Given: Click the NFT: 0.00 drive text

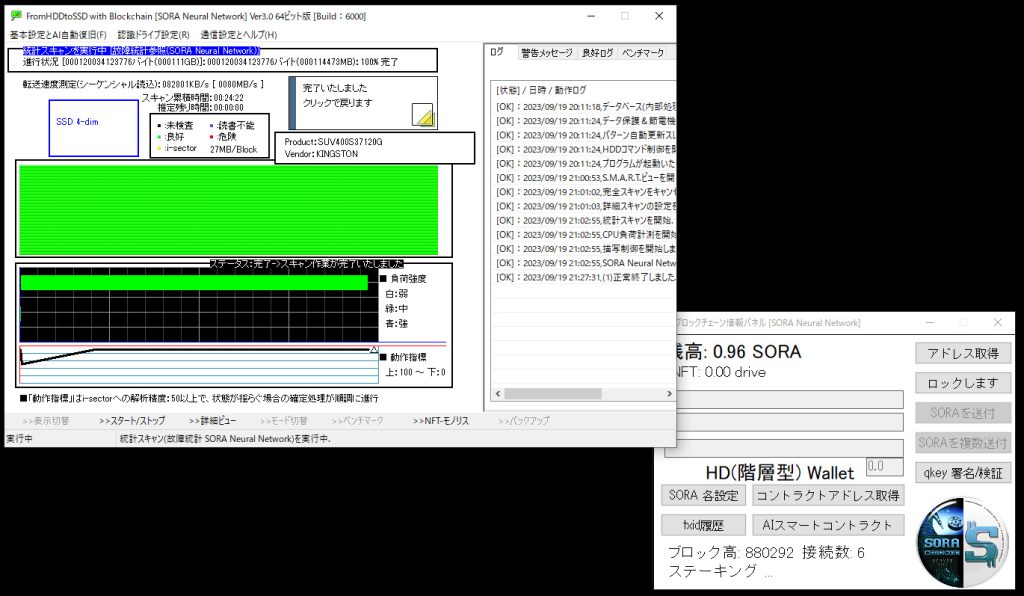Looking at the screenshot, I should [x=721, y=372].
